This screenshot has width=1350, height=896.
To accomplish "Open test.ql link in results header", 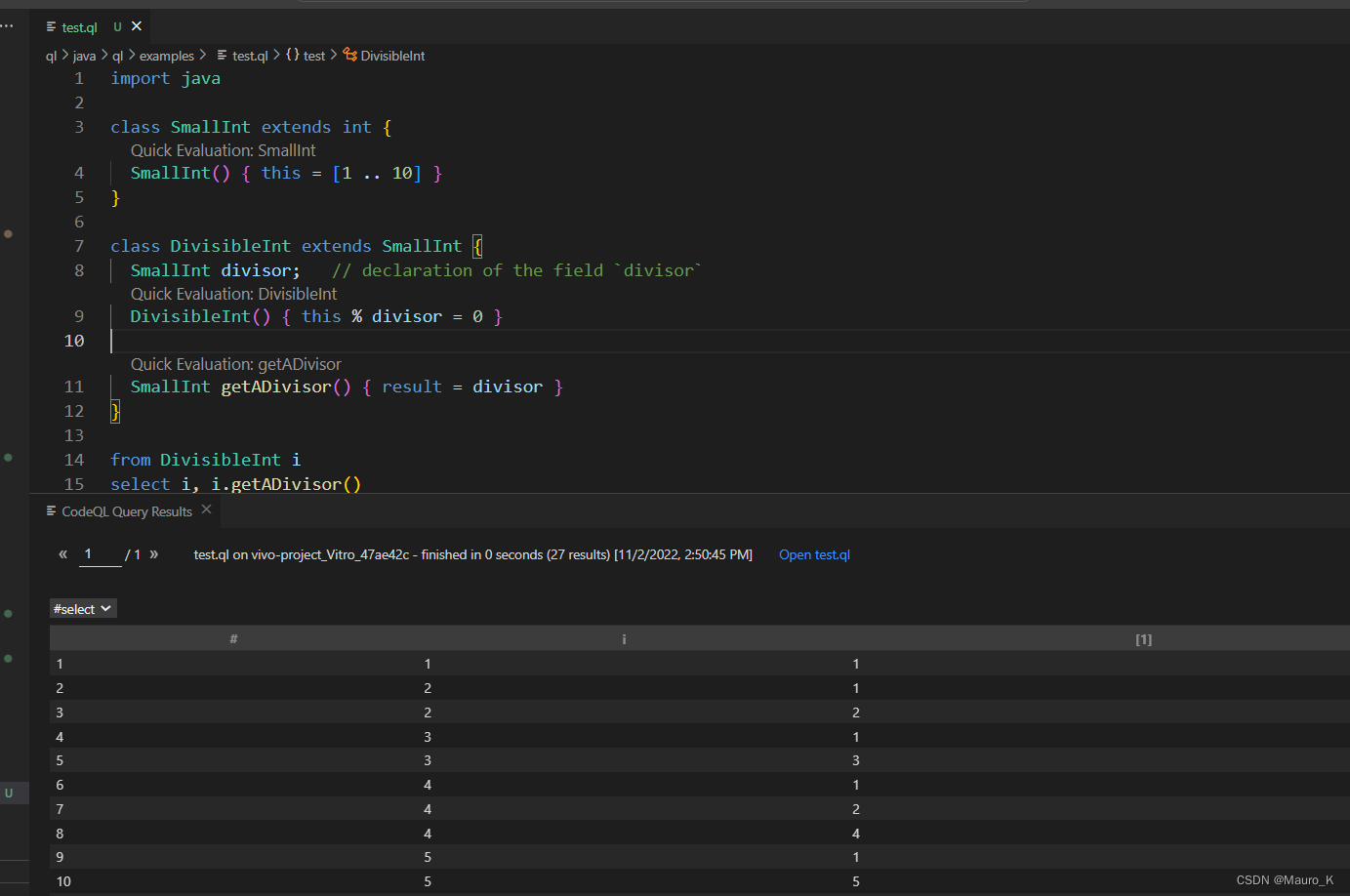I will [x=814, y=554].
